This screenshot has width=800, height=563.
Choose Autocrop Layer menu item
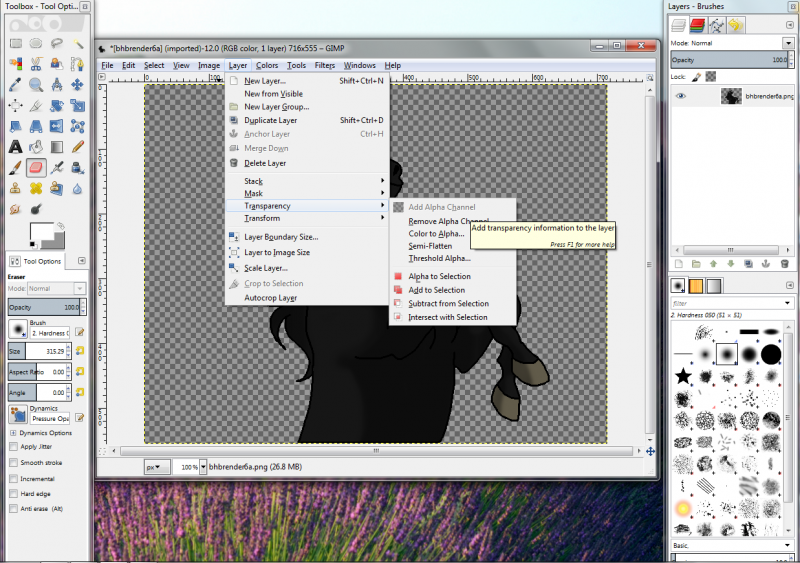pos(307,298)
